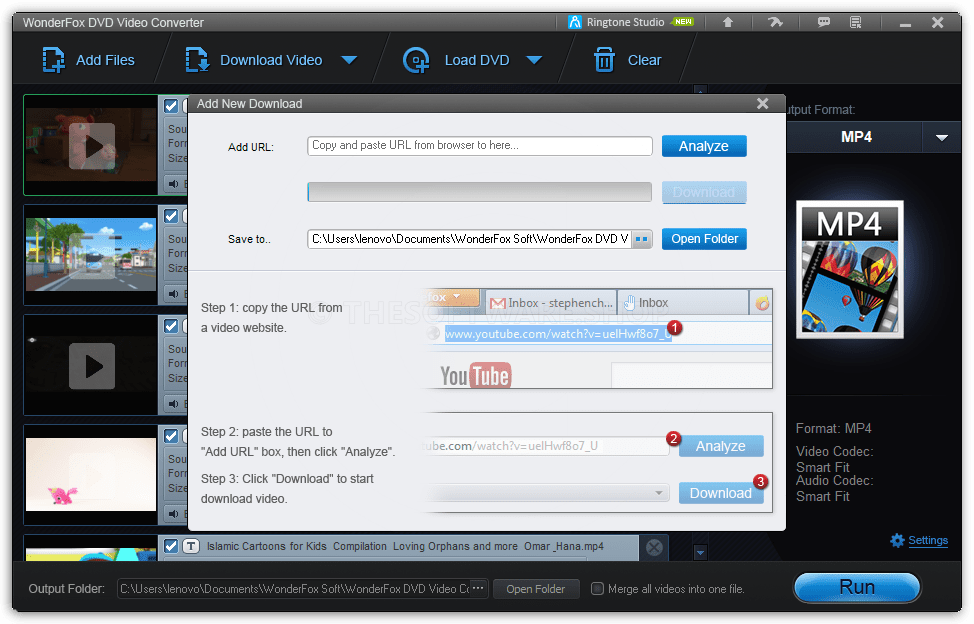Uncheck the second video's checkbox
The height and width of the screenshot is (624, 974).
(x=171, y=216)
